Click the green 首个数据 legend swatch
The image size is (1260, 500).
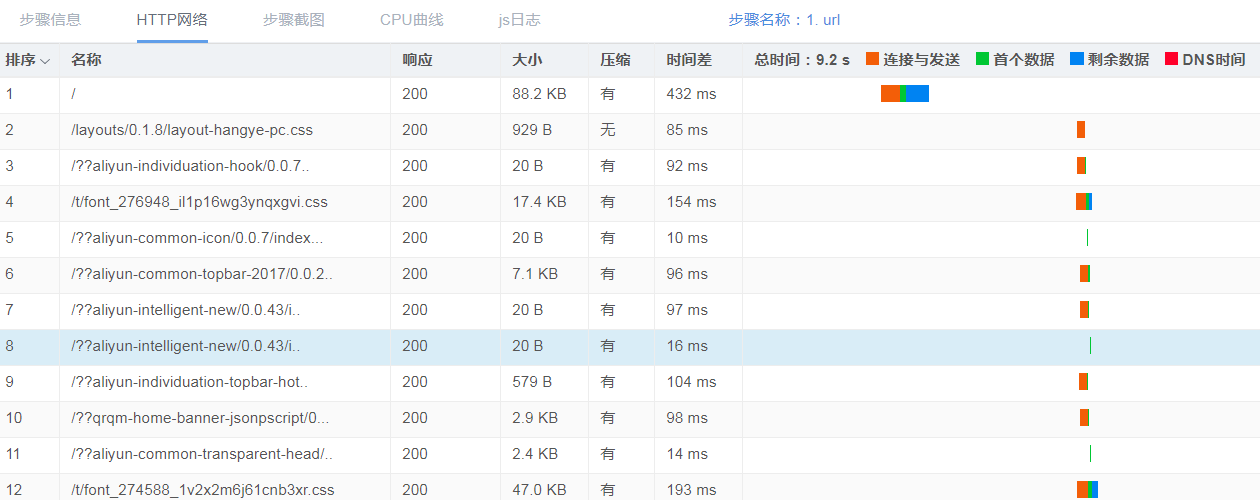tap(982, 60)
